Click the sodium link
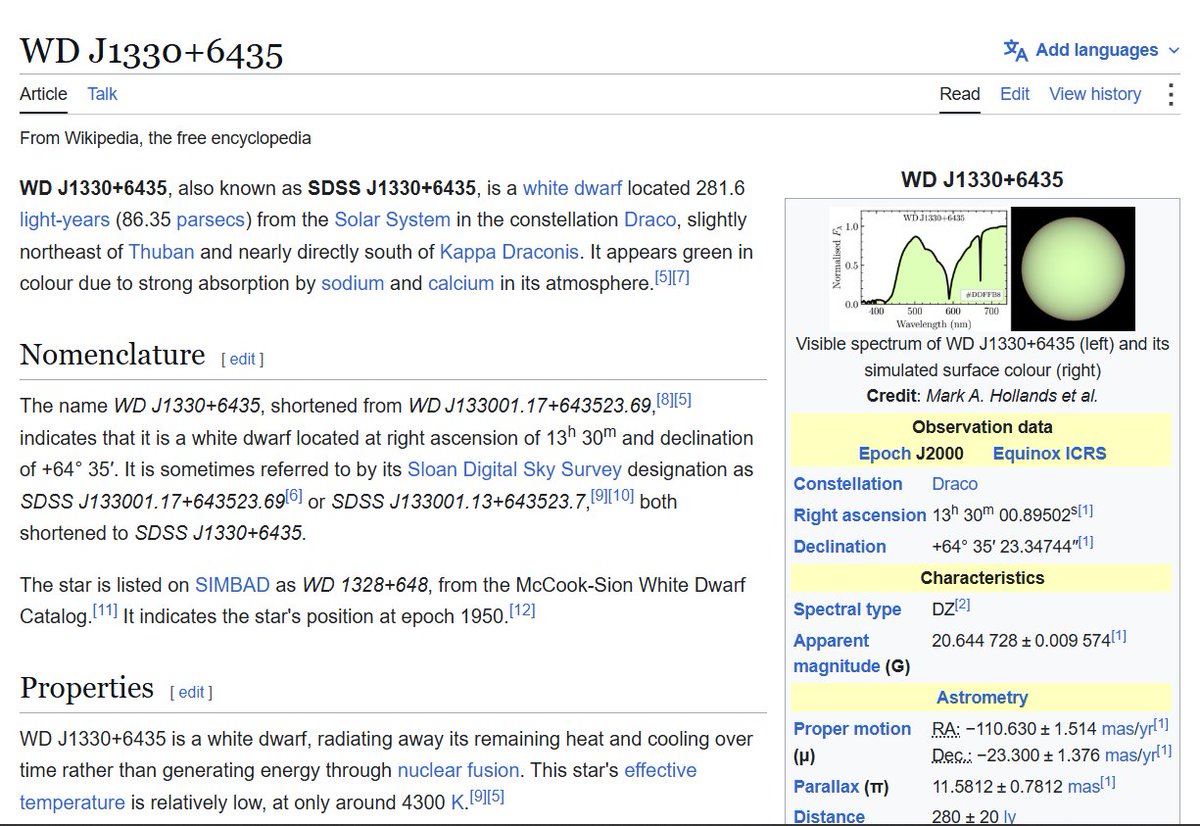 click(353, 283)
